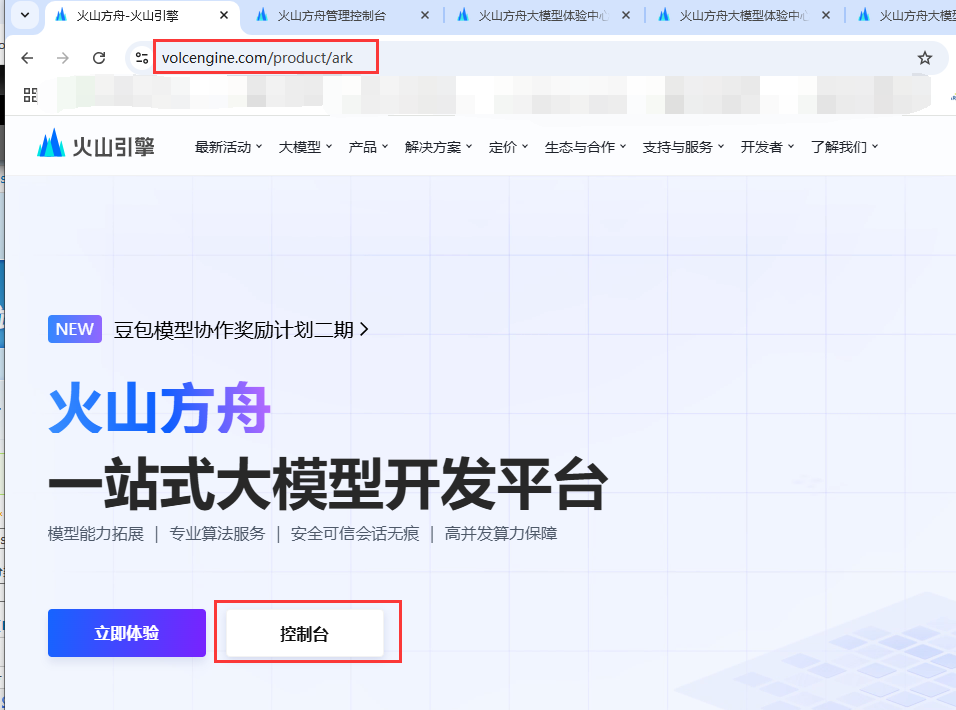Click the 立即体验 button
The image size is (956, 710).
point(127,633)
